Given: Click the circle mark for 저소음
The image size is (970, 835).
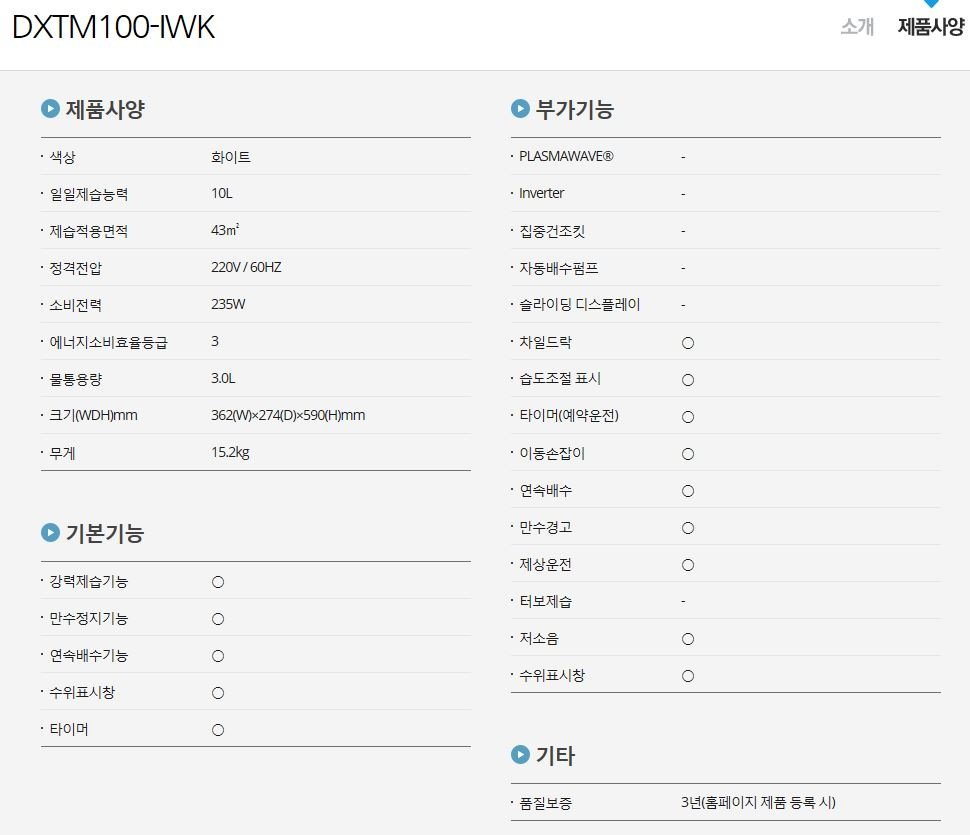Looking at the screenshot, I should (x=688, y=640).
